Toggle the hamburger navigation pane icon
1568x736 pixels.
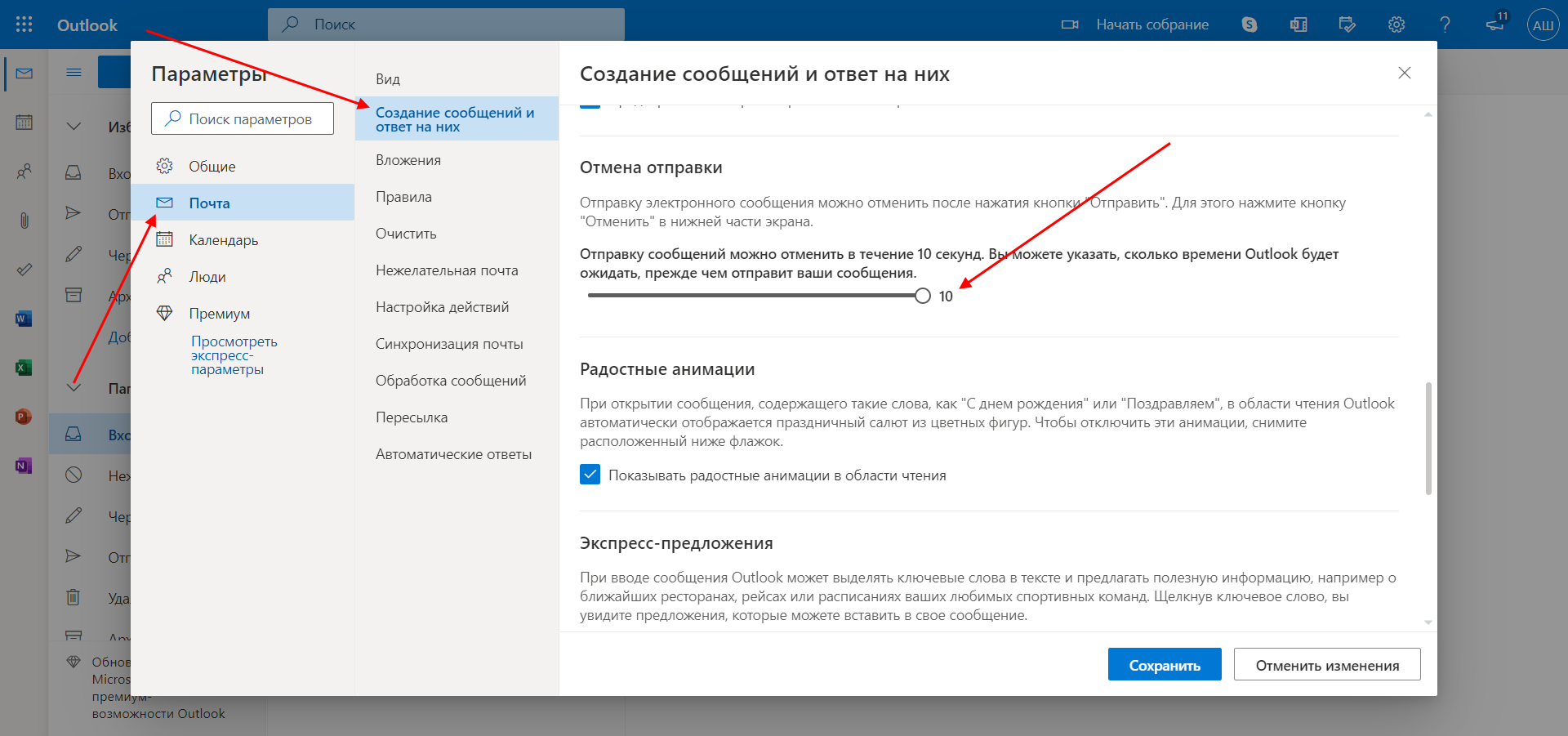click(x=73, y=73)
